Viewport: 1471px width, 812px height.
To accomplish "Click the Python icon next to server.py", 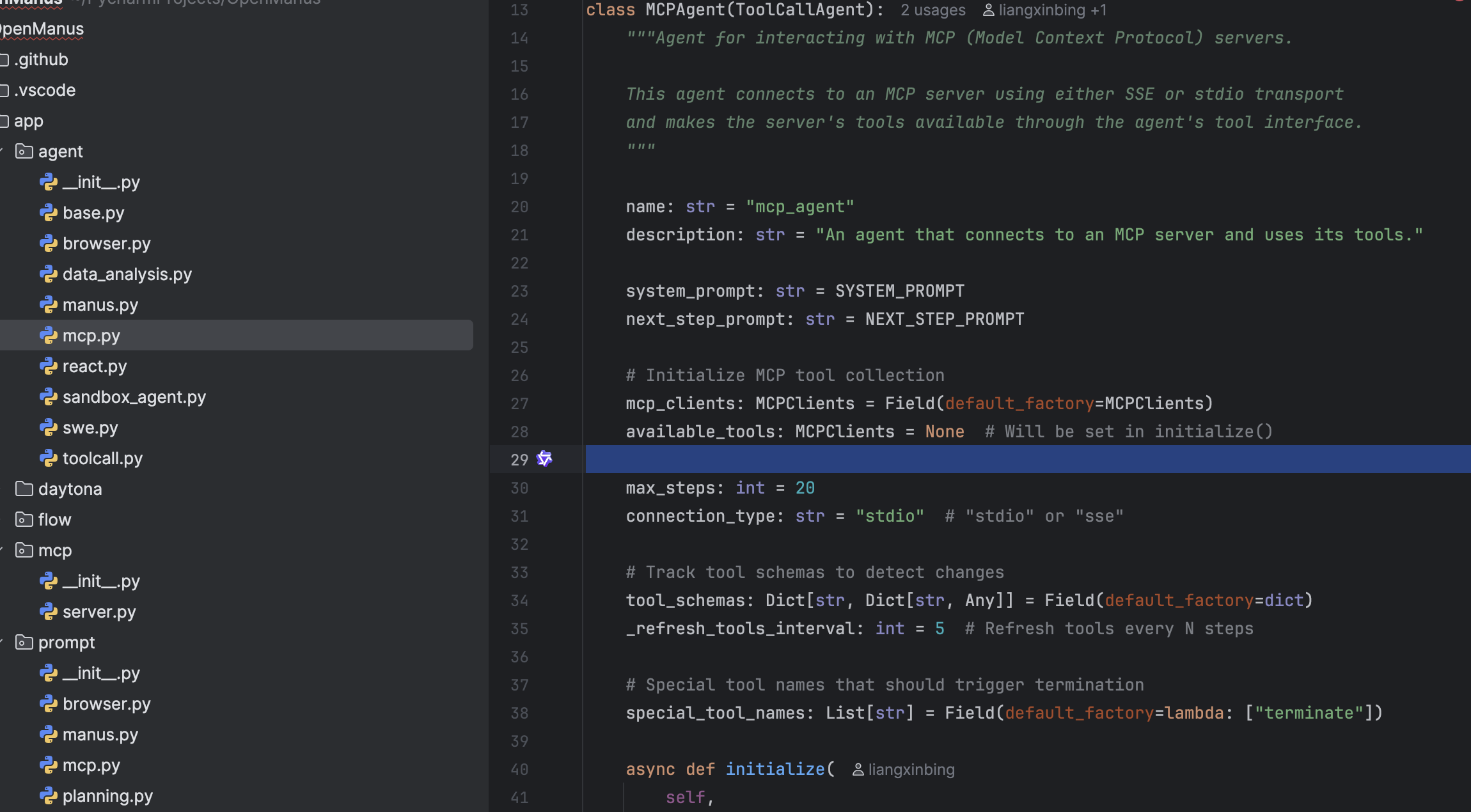I will pyautogui.click(x=49, y=612).
